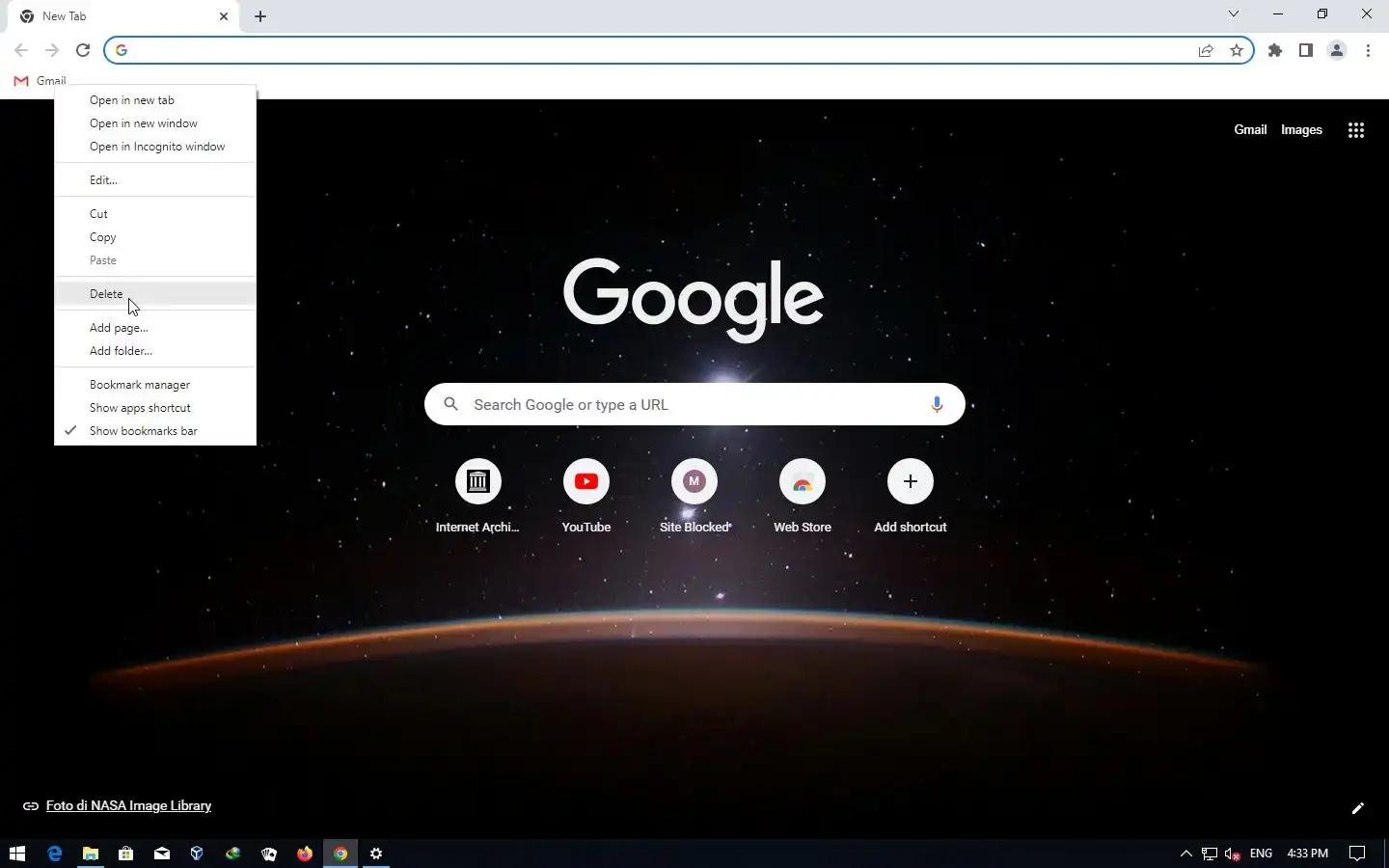Open the Extensions puzzle icon
The height and width of the screenshot is (868, 1389).
tap(1275, 50)
